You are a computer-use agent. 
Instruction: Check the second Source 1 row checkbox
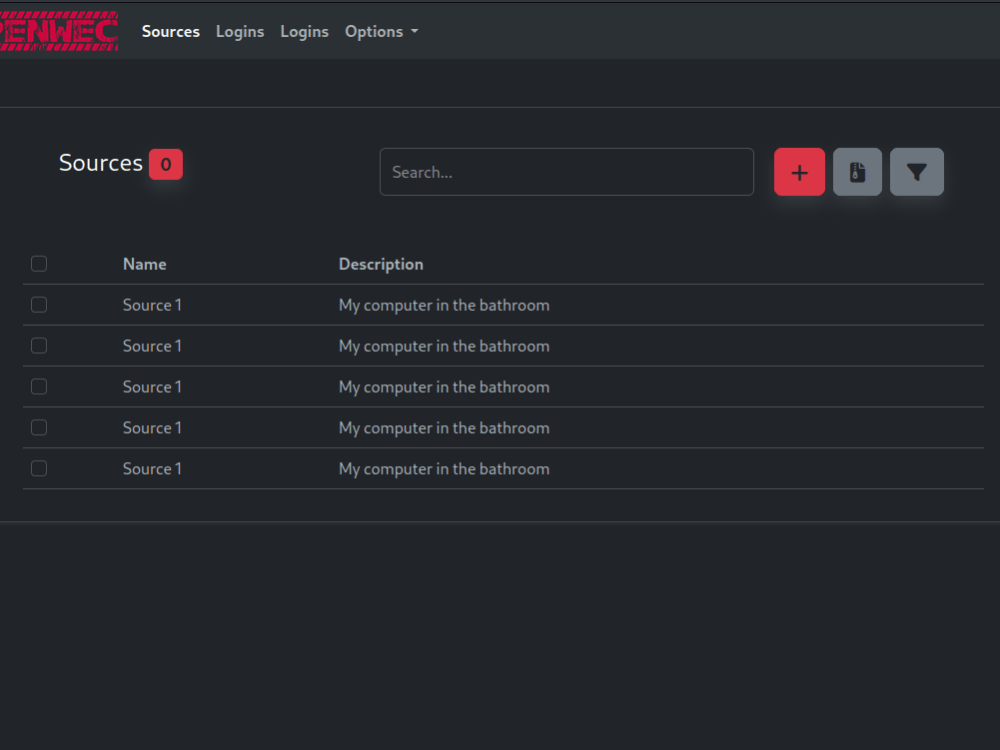[38, 345]
